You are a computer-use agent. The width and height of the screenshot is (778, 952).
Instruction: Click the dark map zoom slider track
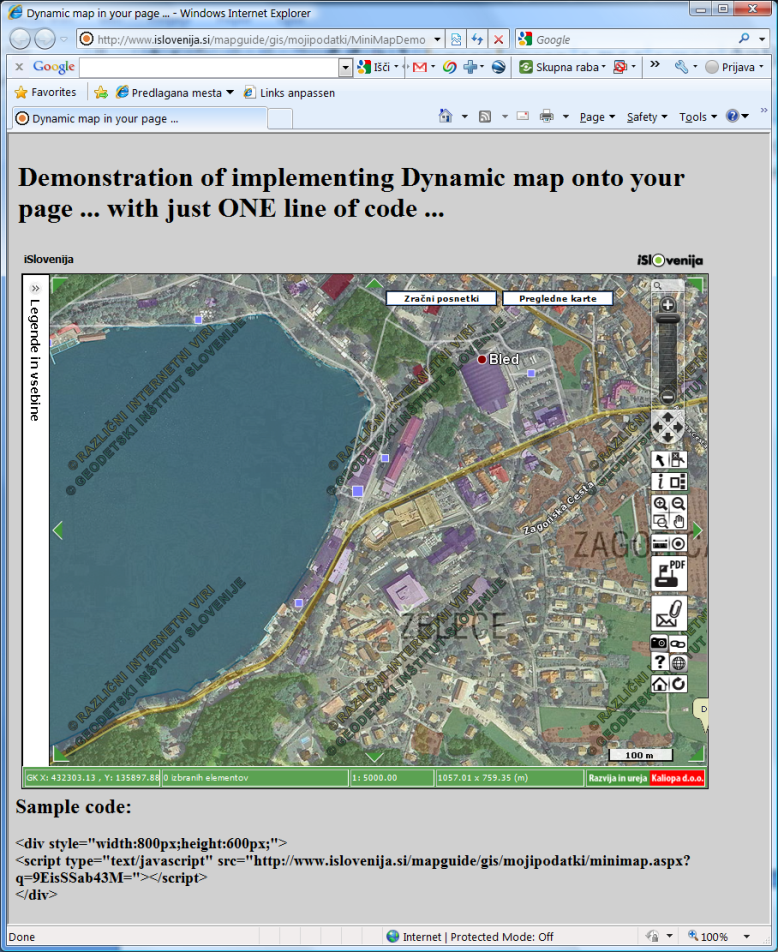667,356
